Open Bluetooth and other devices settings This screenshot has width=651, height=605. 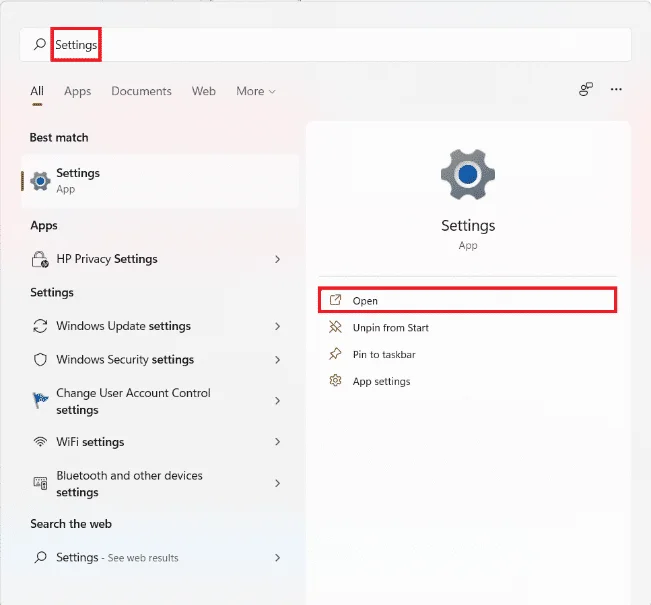tap(158, 483)
